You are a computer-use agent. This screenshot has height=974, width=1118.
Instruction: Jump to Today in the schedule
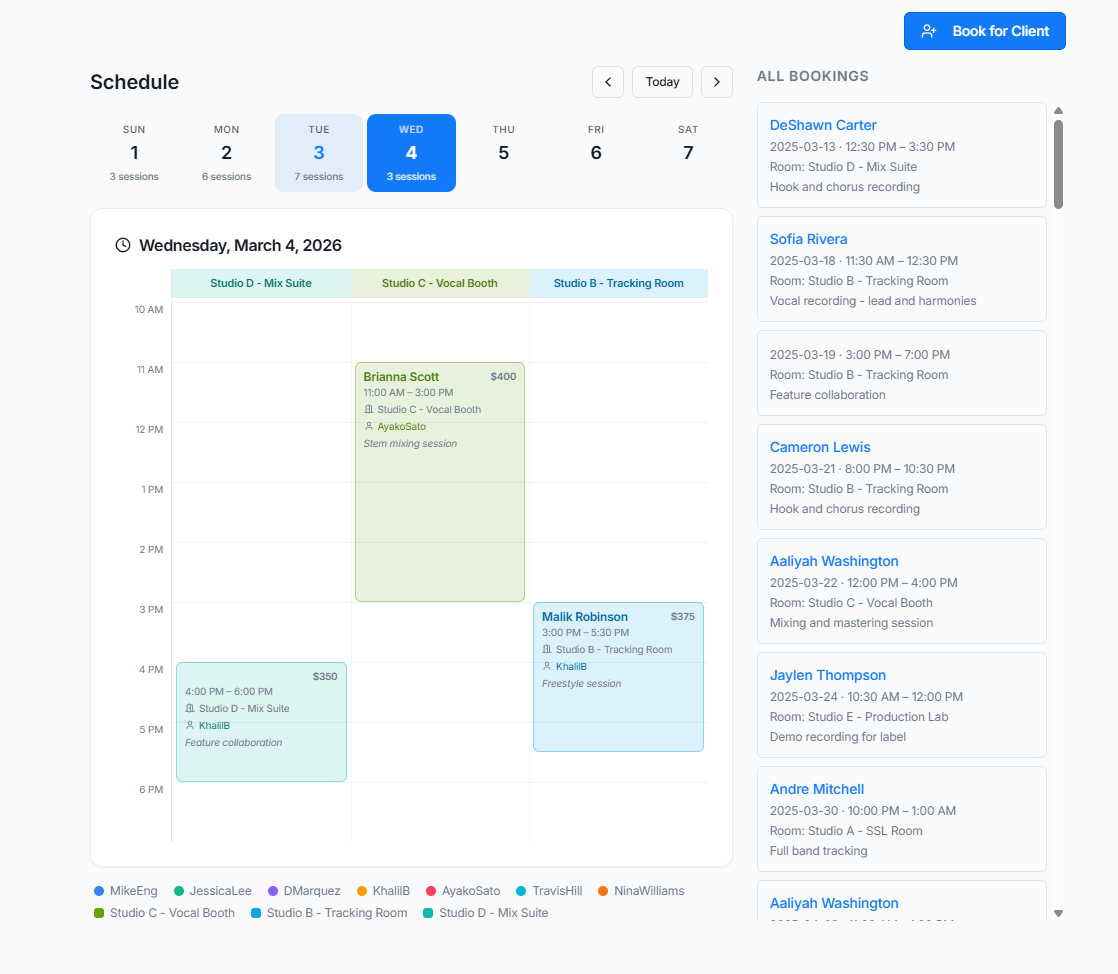(x=662, y=82)
